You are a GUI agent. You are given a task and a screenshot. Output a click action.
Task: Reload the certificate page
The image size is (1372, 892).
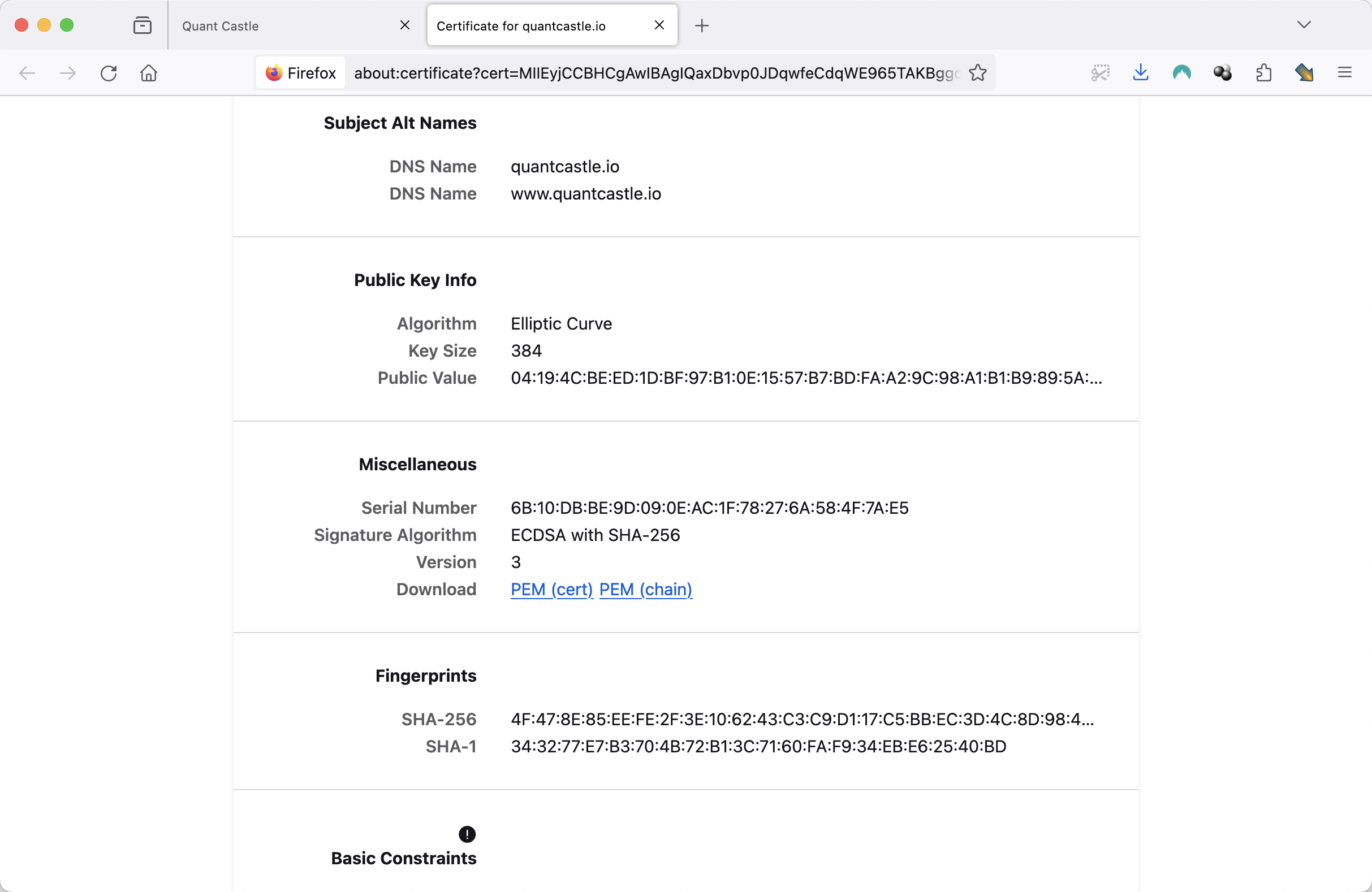click(x=109, y=73)
